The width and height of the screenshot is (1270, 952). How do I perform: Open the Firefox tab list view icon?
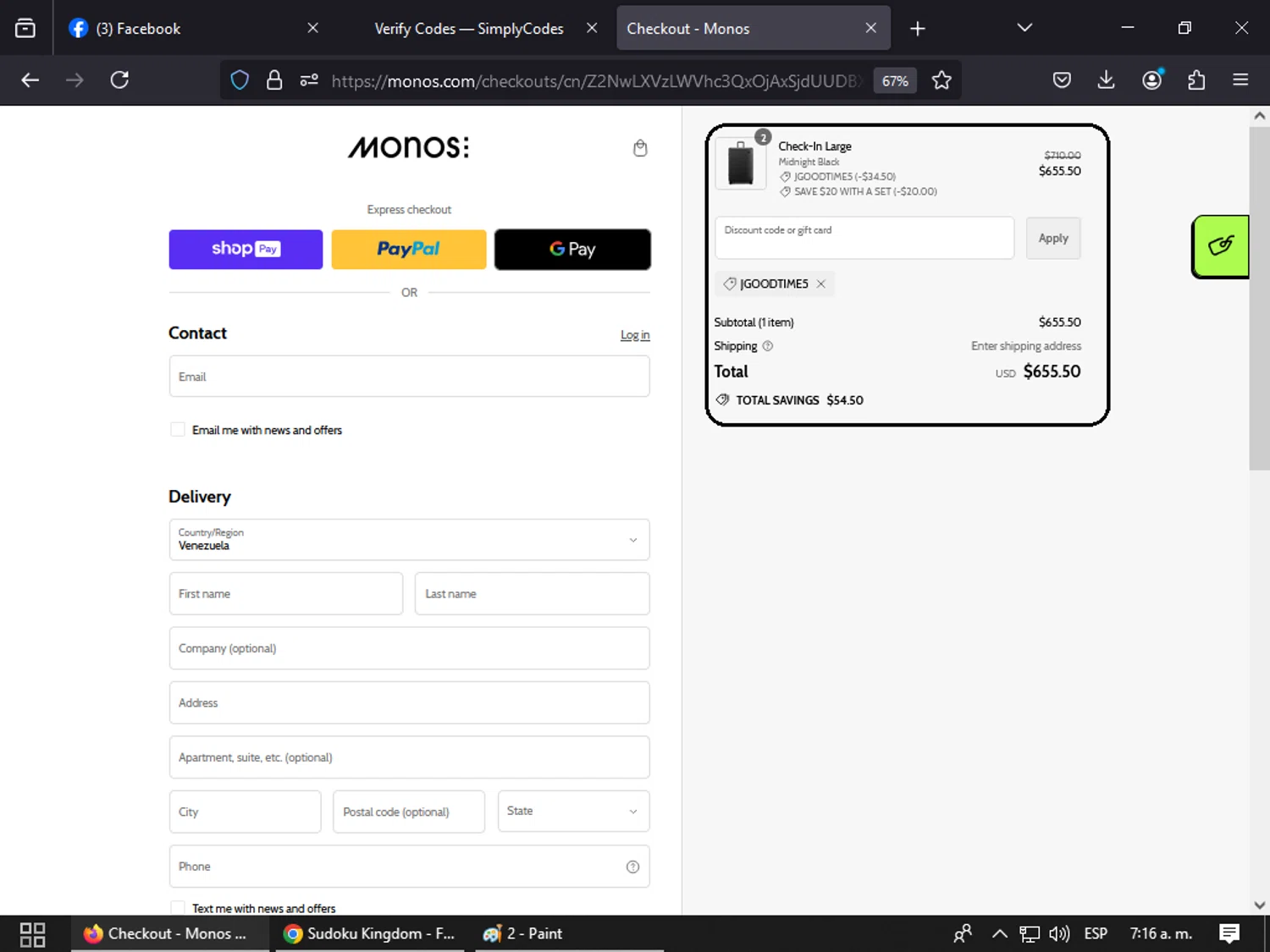[25, 28]
